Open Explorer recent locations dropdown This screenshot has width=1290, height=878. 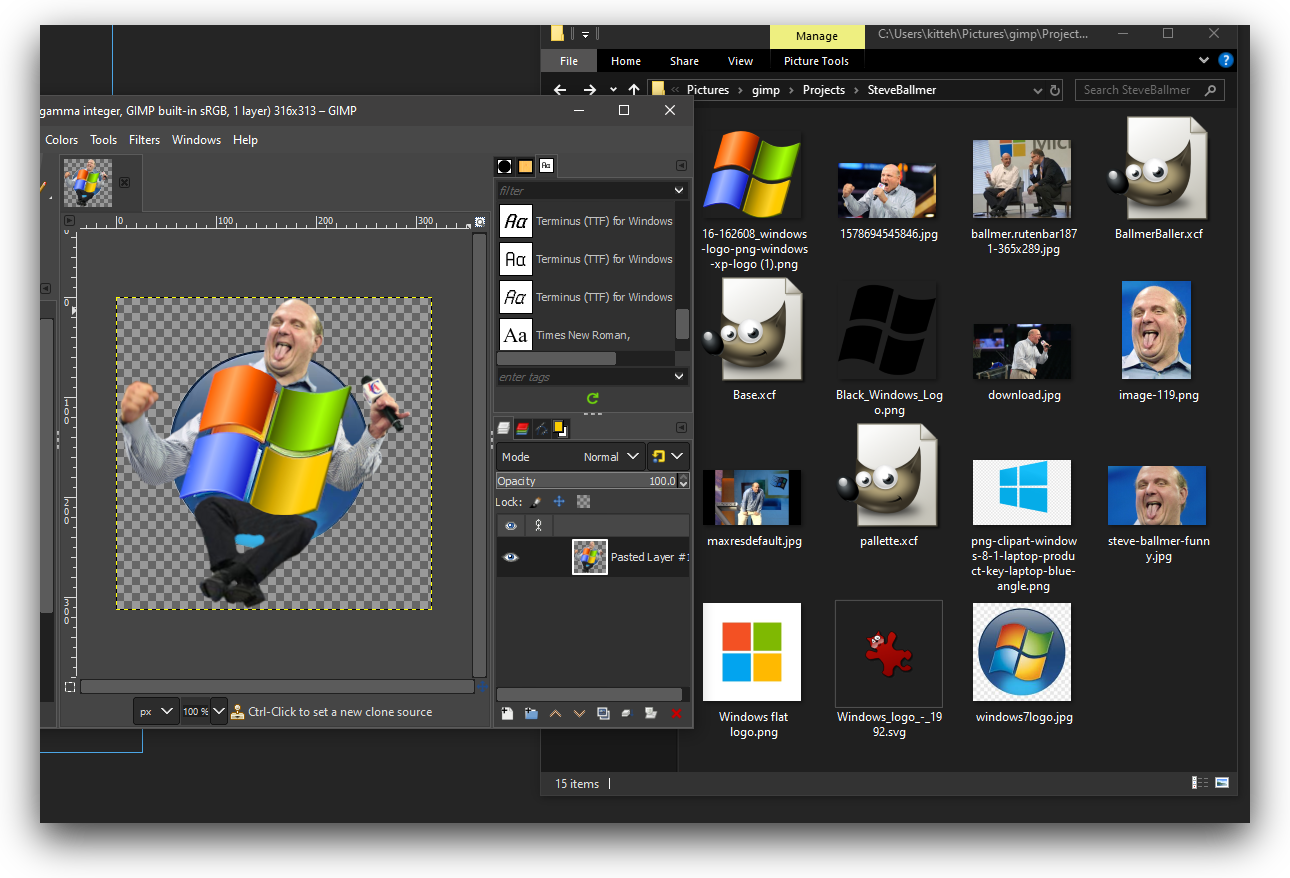[612, 90]
